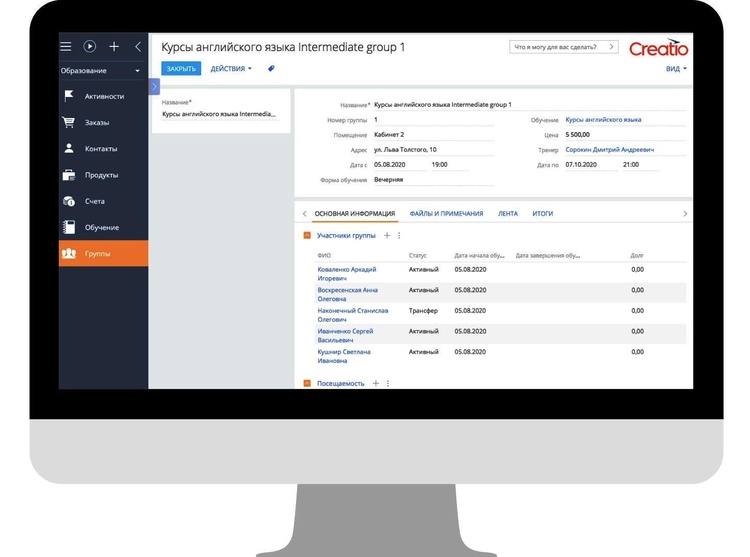Switch to the Файлы и примечания tab

446,213
